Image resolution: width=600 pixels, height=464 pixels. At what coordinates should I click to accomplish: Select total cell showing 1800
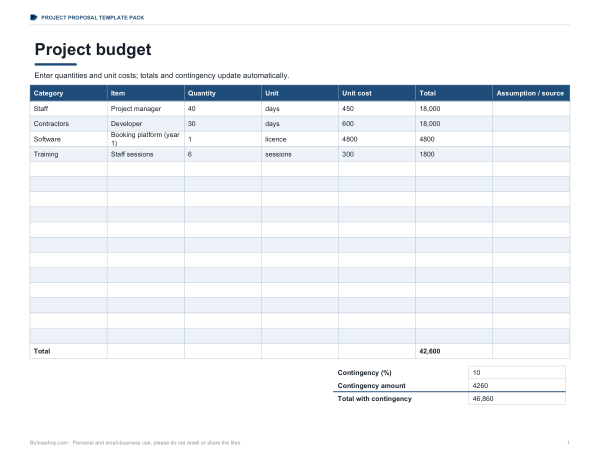point(454,154)
